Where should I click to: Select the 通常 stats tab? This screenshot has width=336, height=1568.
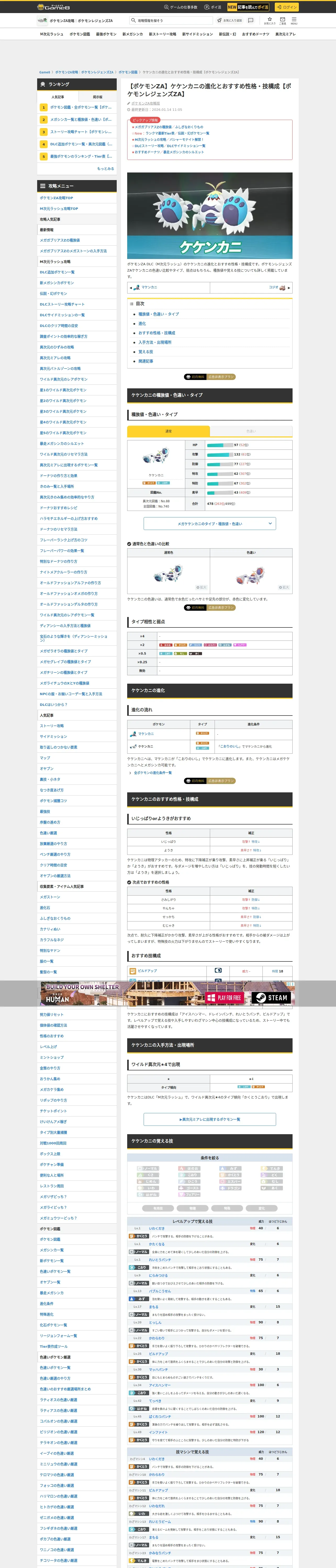coord(168,431)
